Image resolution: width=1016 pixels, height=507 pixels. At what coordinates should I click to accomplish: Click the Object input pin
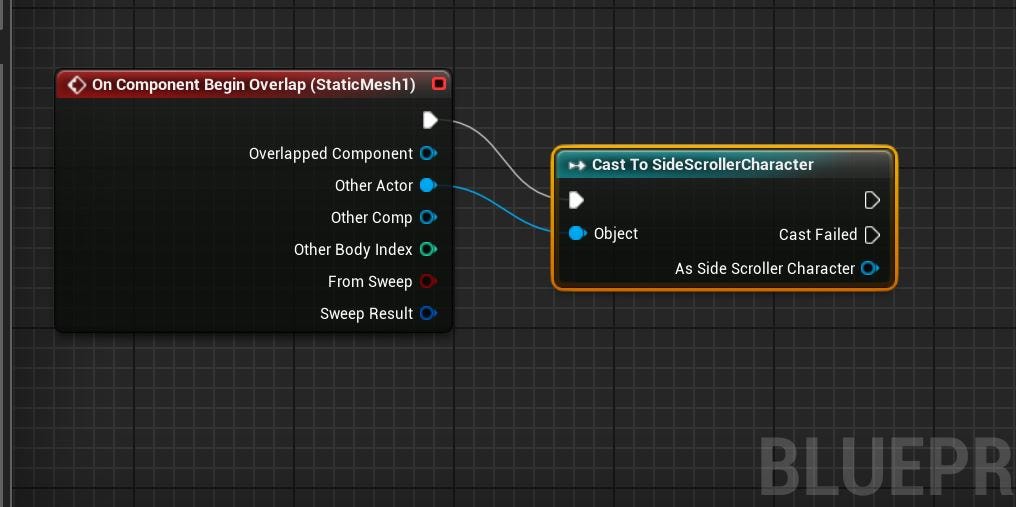coord(577,233)
